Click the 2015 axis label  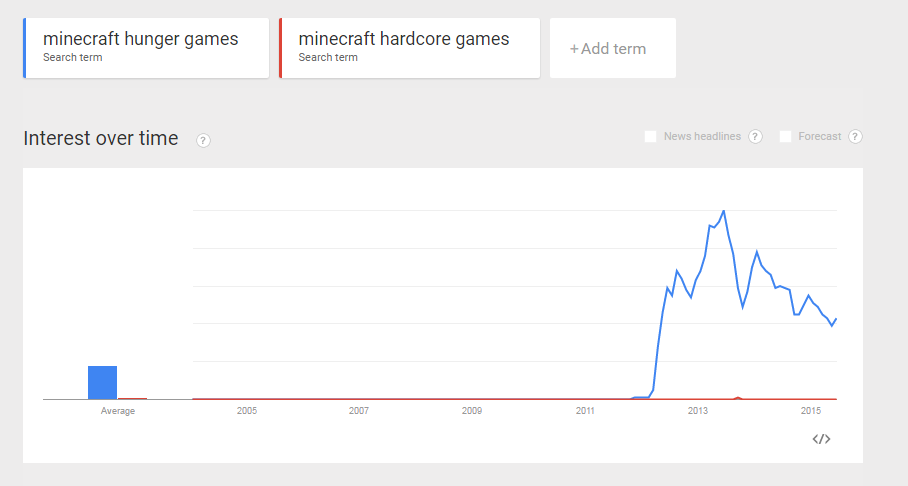coord(811,411)
